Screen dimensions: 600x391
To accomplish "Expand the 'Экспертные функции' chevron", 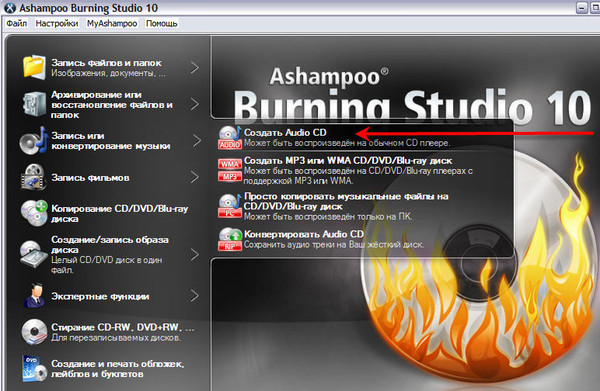I will [x=195, y=295].
